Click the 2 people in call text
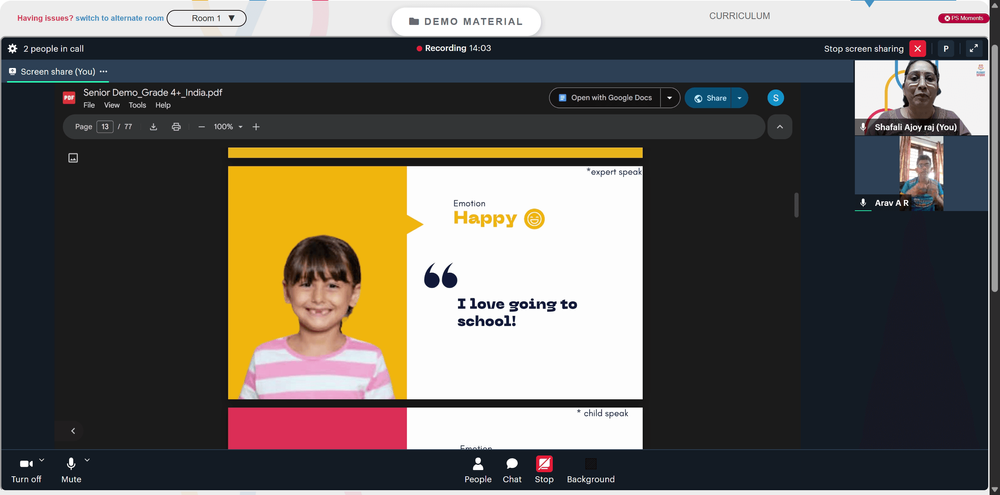1000x495 pixels. [x=54, y=48]
